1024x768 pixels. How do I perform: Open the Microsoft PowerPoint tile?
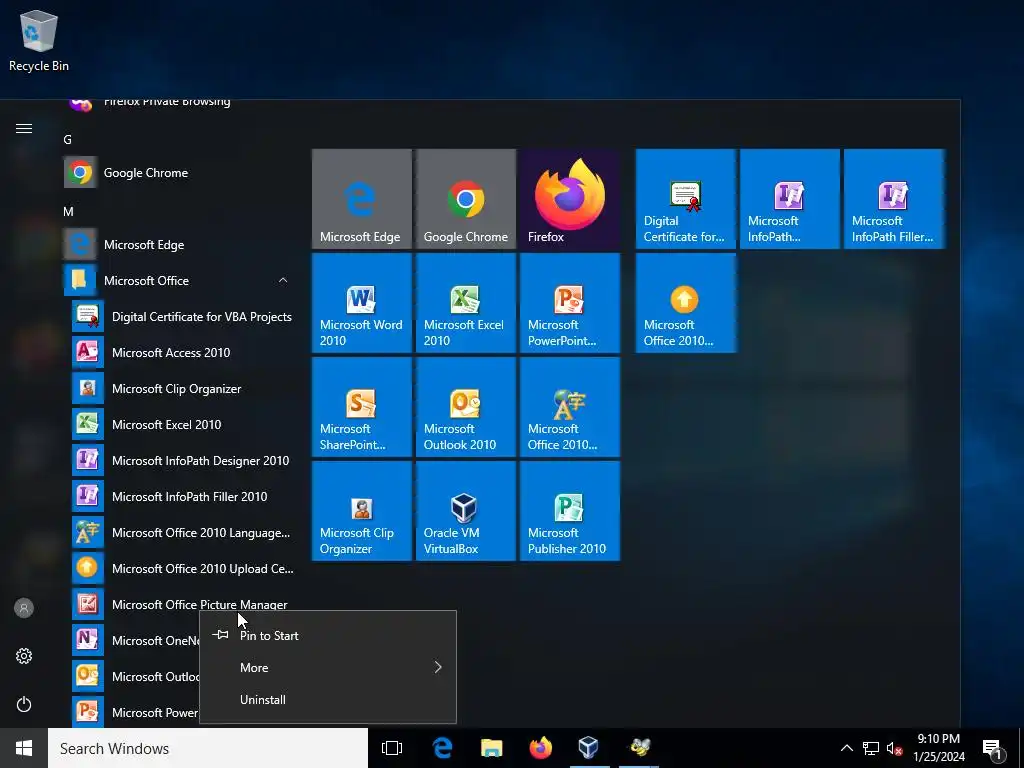point(569,303)
